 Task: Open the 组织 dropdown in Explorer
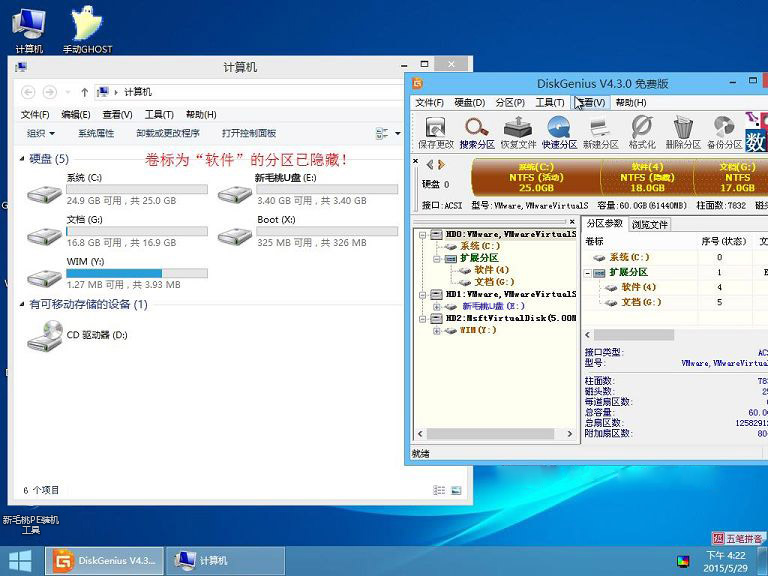tap(40, 133)
